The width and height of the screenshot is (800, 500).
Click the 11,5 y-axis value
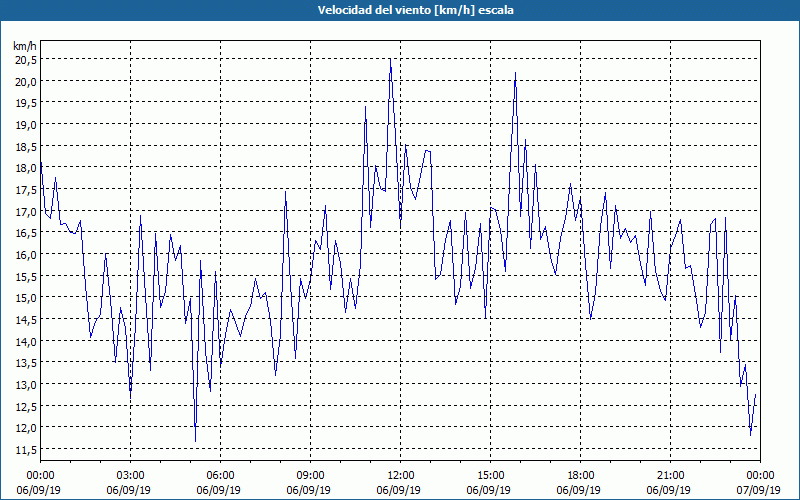coord(27,450)
